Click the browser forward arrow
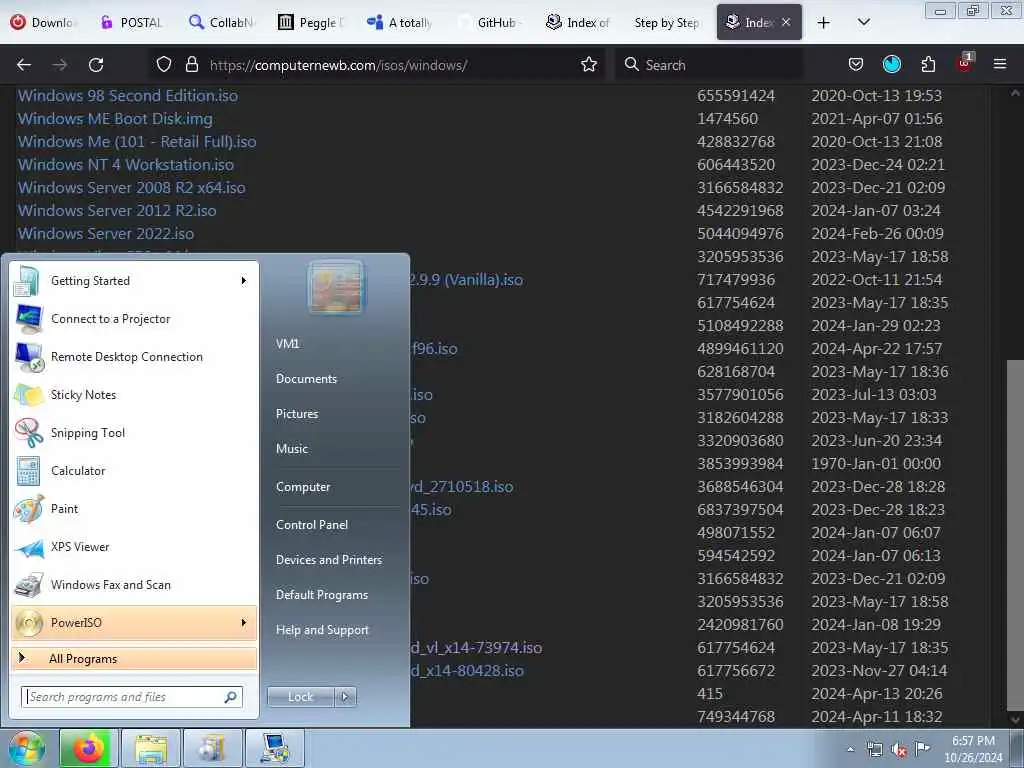The width and height of the screenshot is (1024, 768). [x=59, y=65]
